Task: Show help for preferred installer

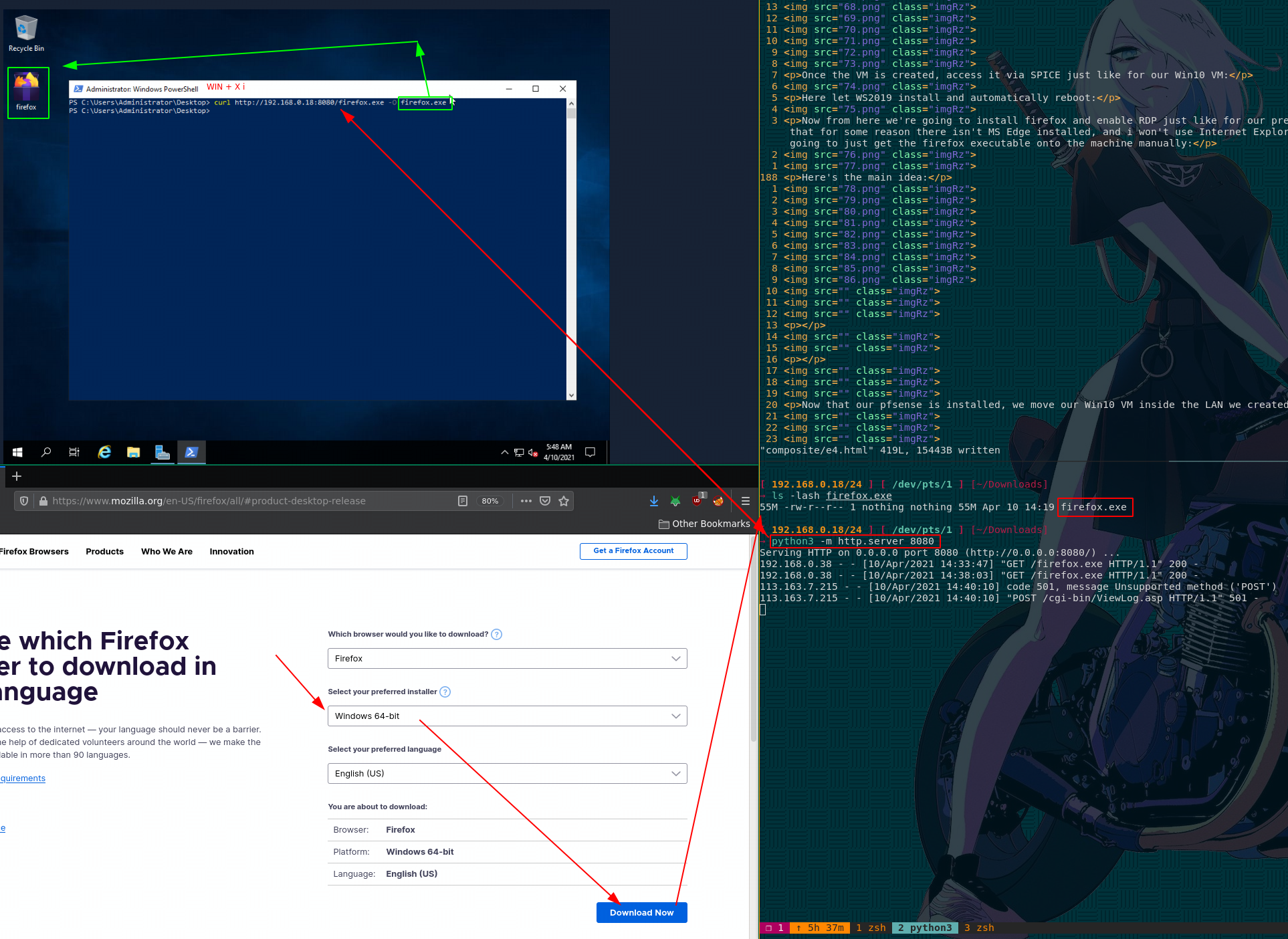Action: [445, 692]
